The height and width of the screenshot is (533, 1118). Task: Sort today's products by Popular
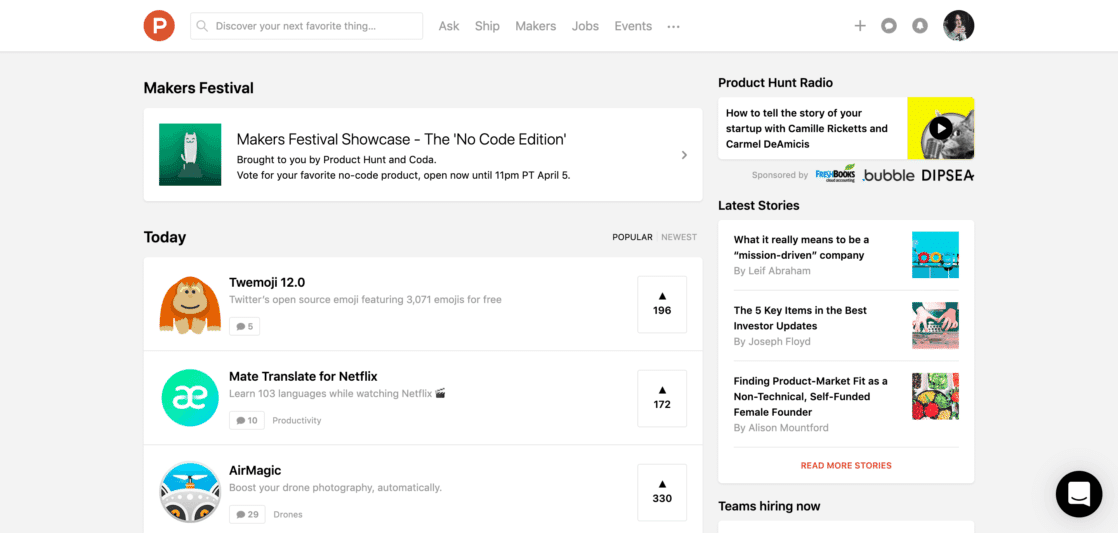coord(632,237)
